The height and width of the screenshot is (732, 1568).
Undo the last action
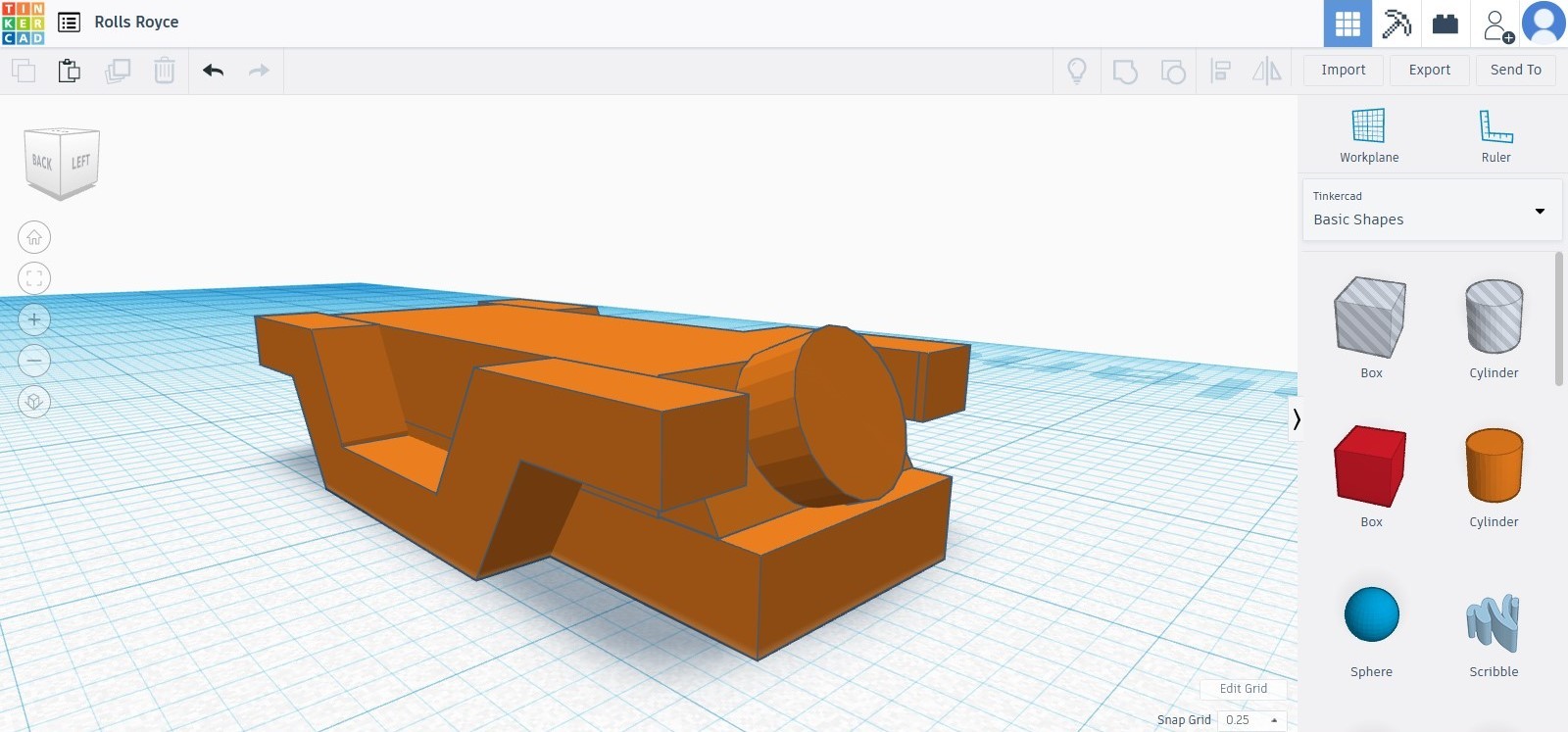point(214,71)
